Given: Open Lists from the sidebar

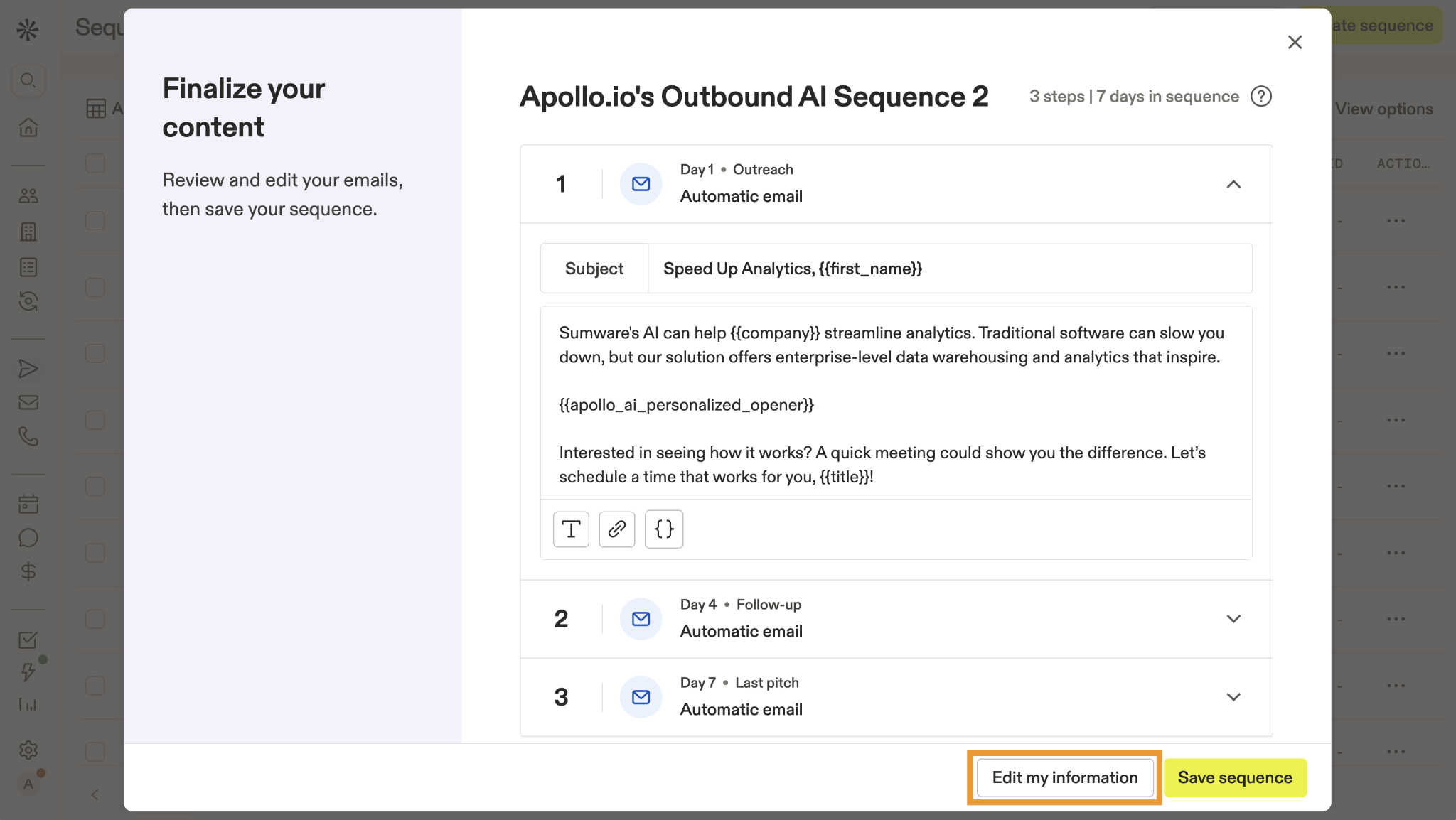Looking at the screenshot, I should click(x=28, y=267).
